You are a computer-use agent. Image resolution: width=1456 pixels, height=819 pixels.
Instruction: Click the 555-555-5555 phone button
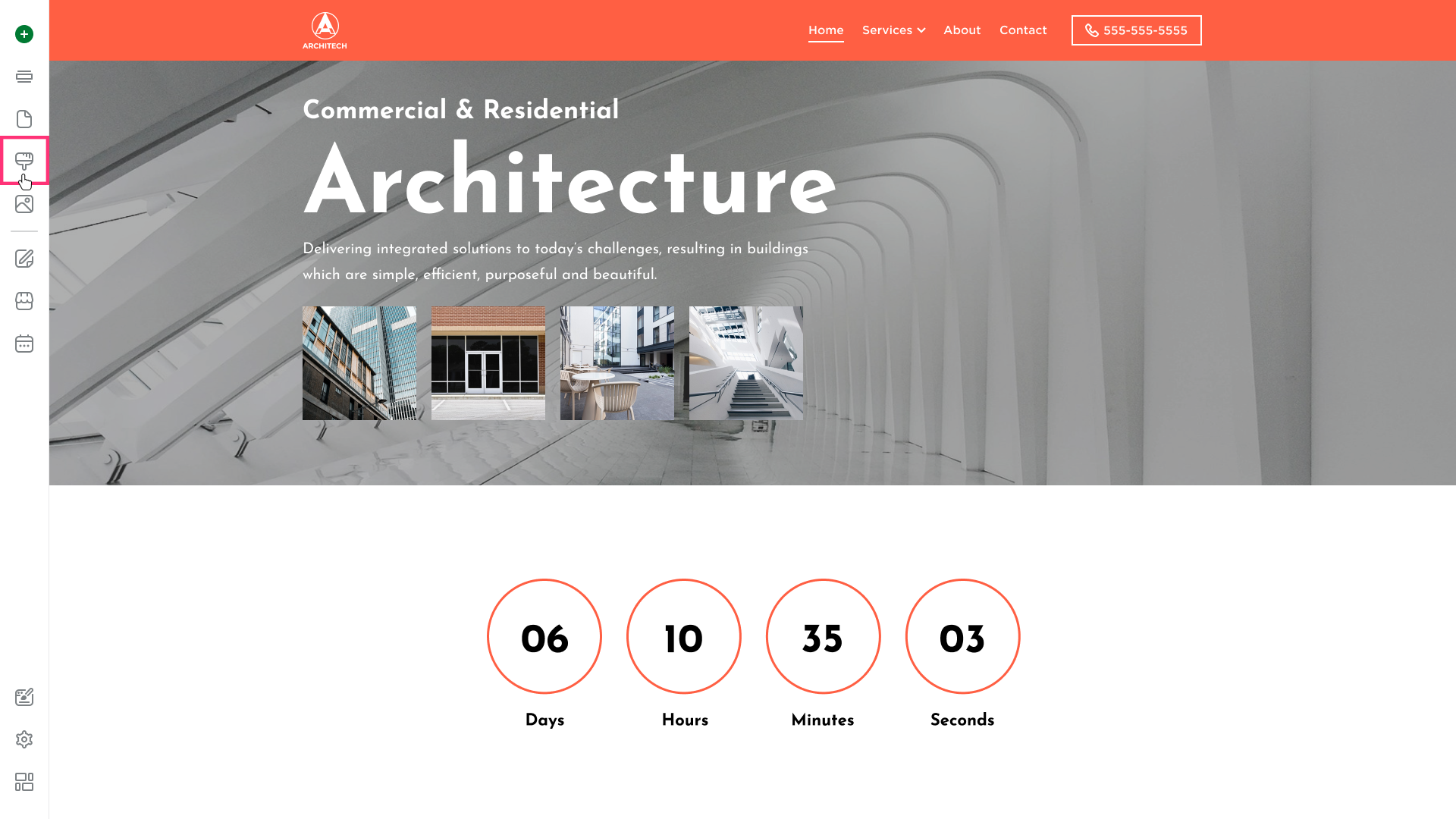tap(1136, 30)
